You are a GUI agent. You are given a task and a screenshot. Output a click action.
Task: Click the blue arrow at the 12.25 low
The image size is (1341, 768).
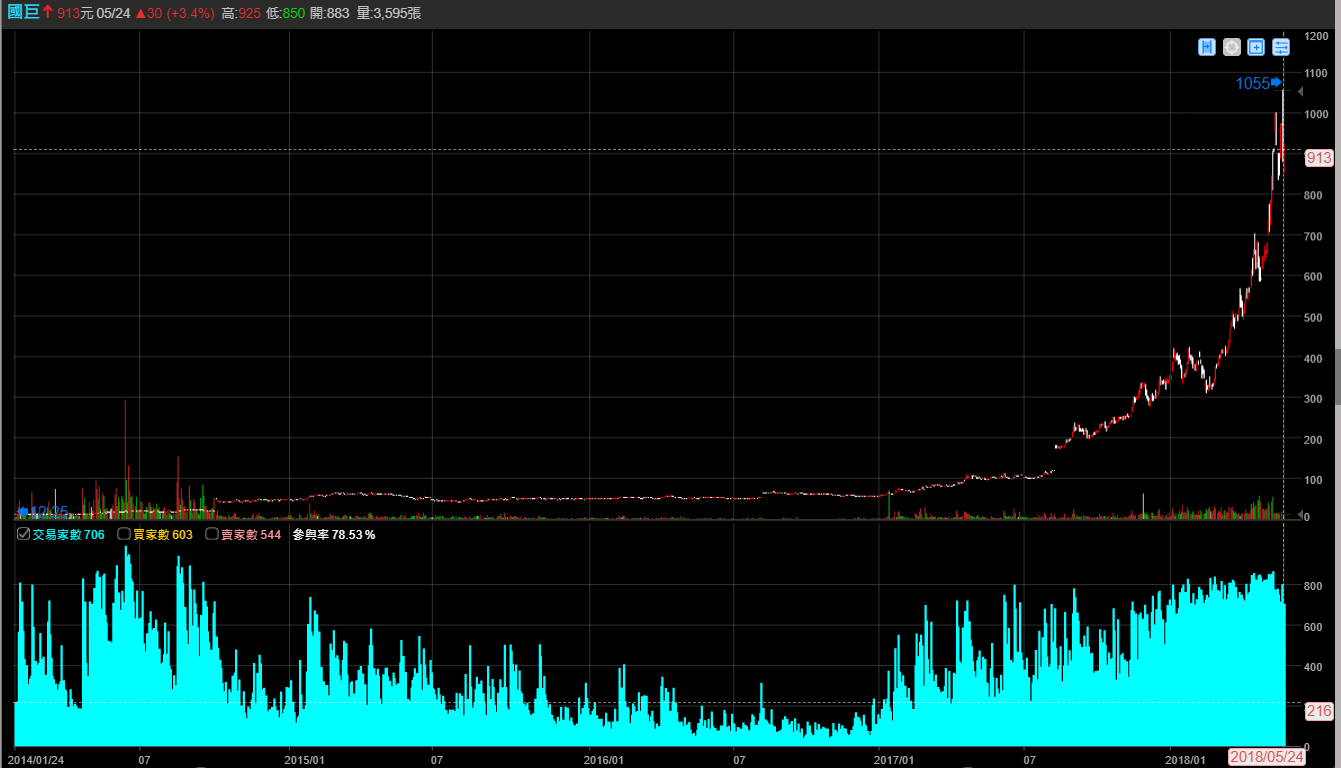tap(22, 511)
